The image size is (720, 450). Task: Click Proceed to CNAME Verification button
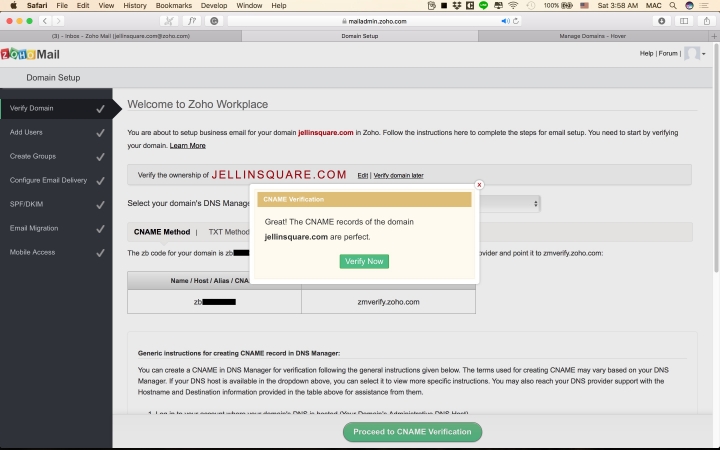[412, 432]
